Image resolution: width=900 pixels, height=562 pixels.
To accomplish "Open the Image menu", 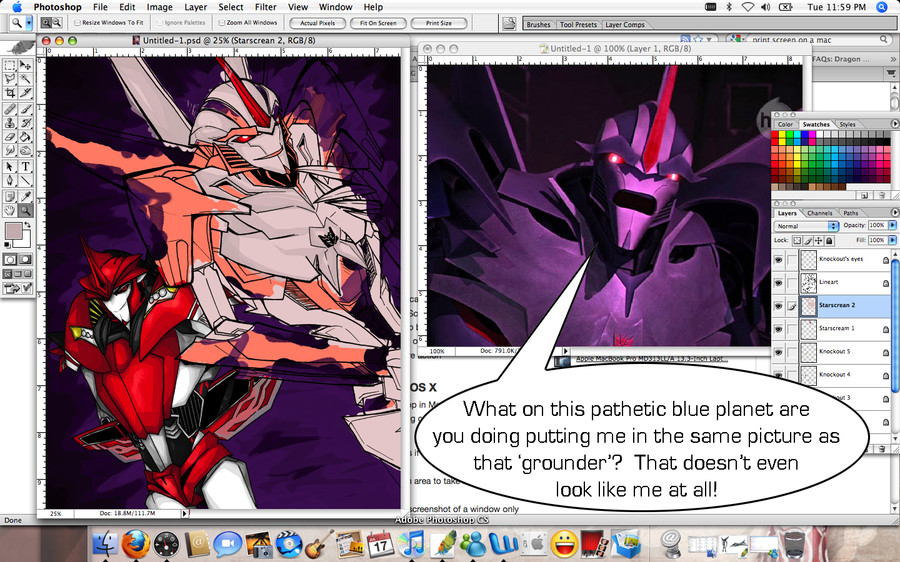I will pos(160,7).
